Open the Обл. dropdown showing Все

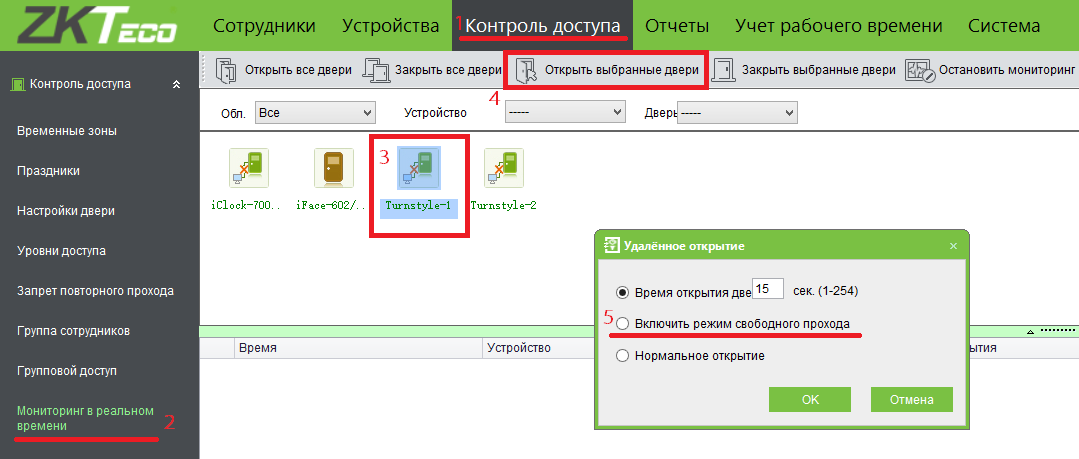point(315,112)
